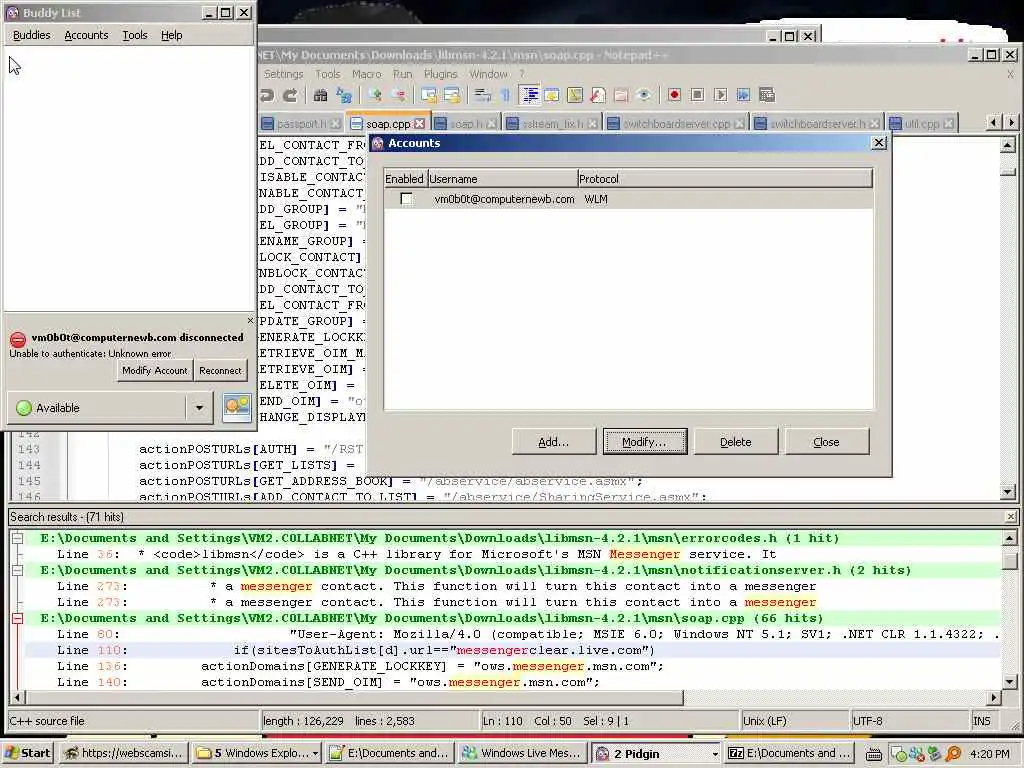
Task: Click the Undo icon in Notepad++ toolbar
Action: [x=266, y=95]
